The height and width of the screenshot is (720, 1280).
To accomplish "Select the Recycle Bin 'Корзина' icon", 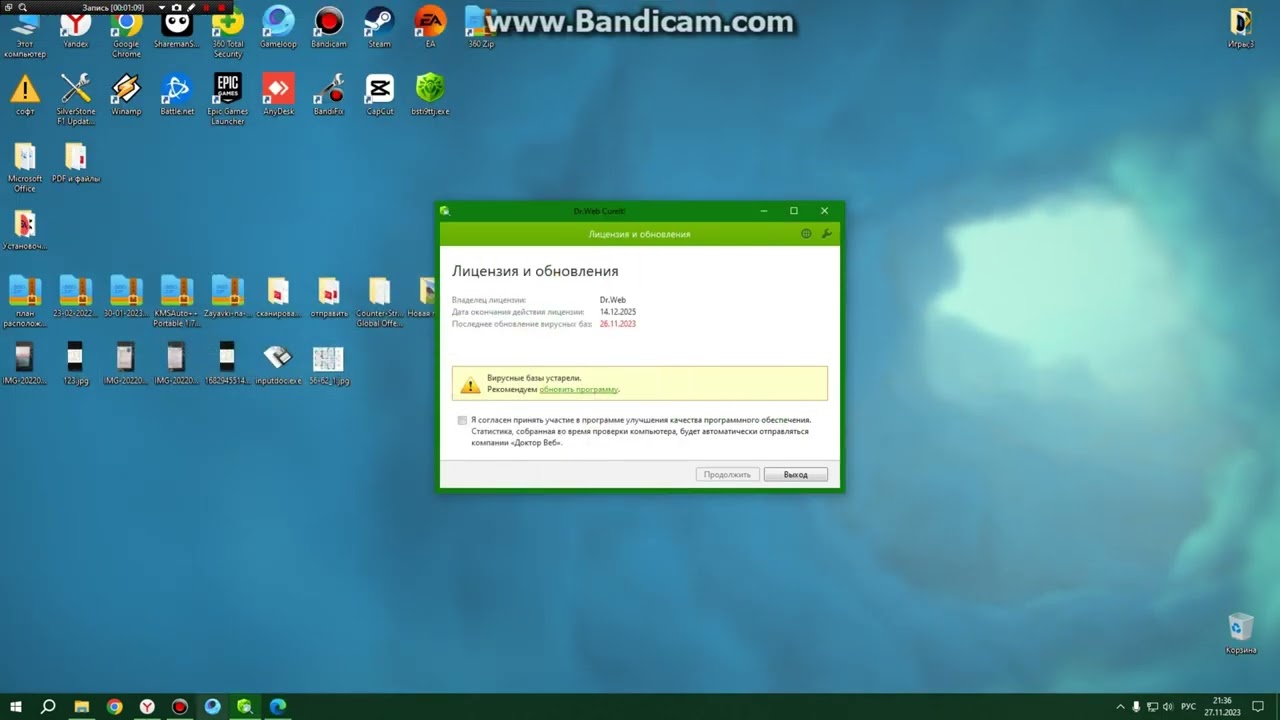I will (1241, 633).
